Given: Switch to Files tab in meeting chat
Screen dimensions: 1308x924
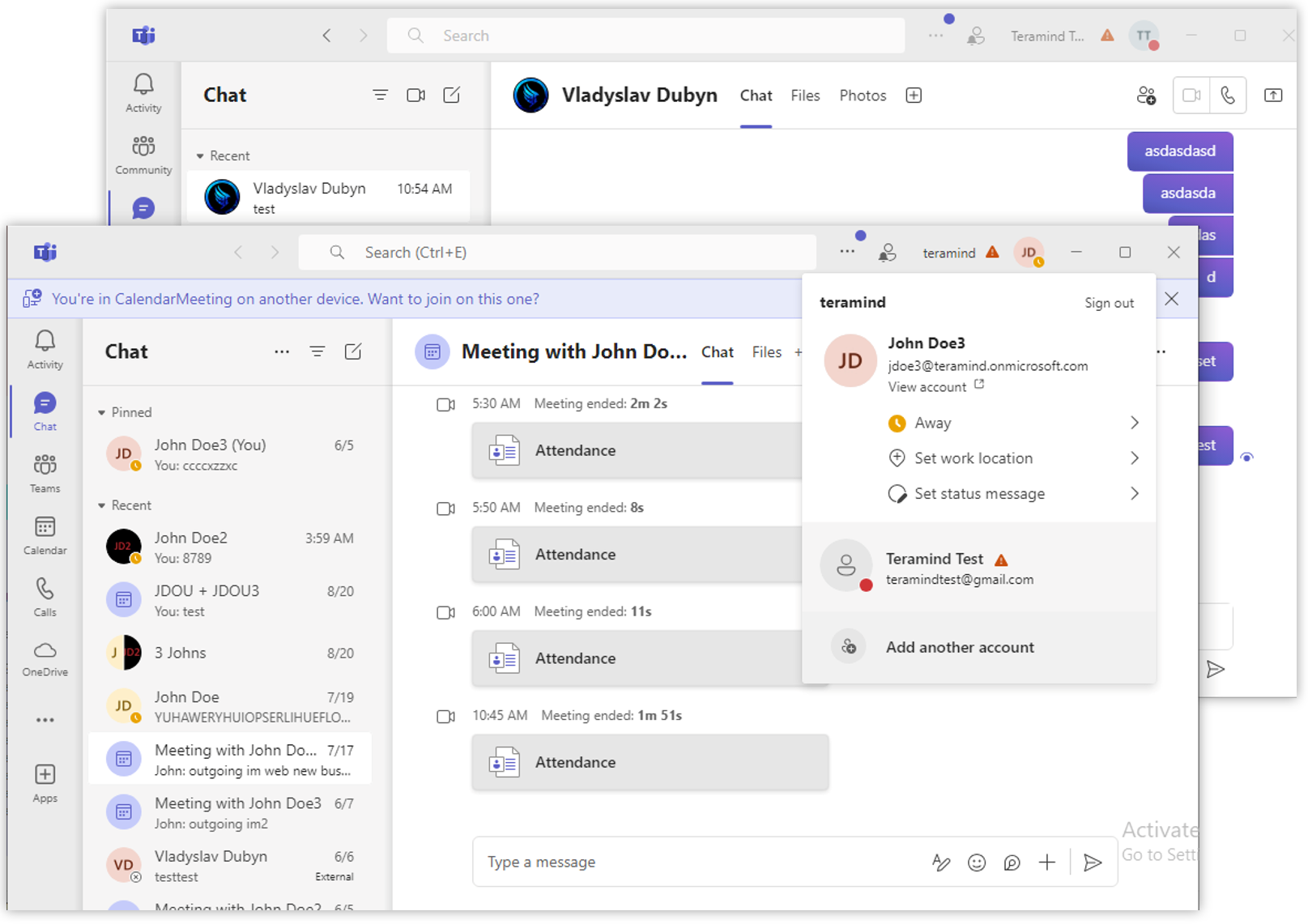Looking at the screenshot, I should tap(766, 352).
